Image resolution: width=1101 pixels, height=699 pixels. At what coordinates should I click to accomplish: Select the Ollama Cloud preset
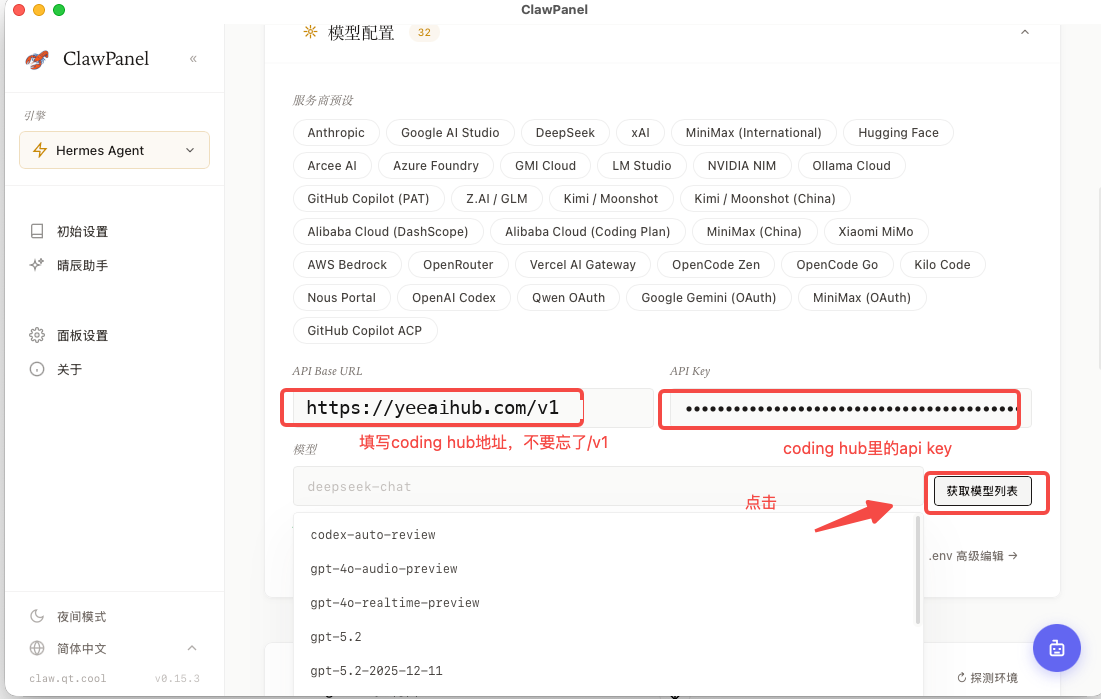tap(852, 166)
